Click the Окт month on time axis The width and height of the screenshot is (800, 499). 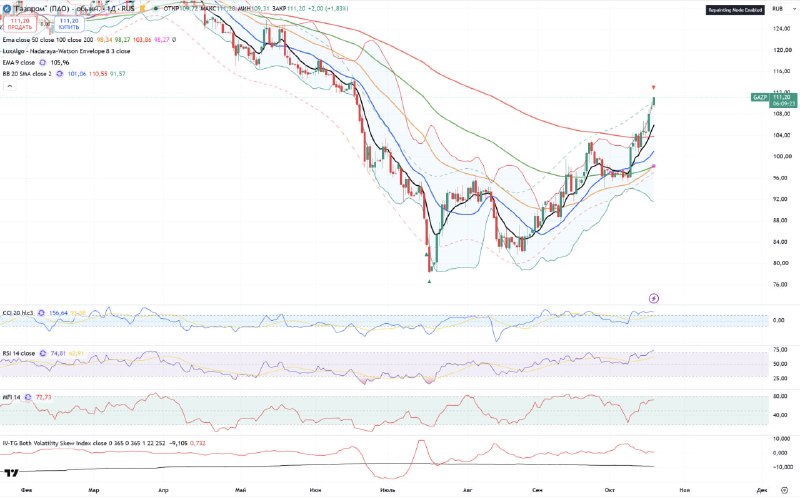(610, 490)
